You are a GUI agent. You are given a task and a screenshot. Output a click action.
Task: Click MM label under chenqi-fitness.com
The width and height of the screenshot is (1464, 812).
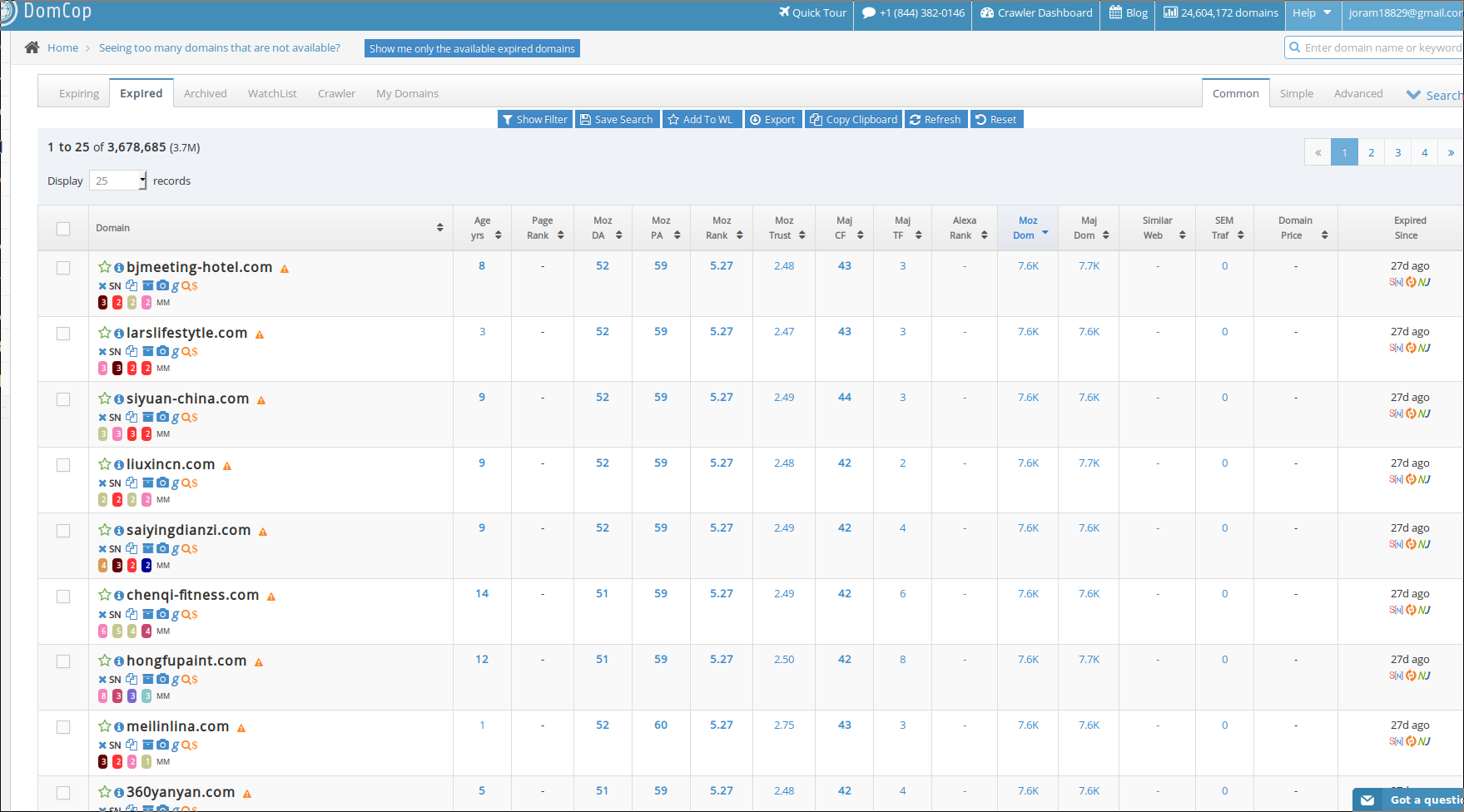click(x=163, y=631)
